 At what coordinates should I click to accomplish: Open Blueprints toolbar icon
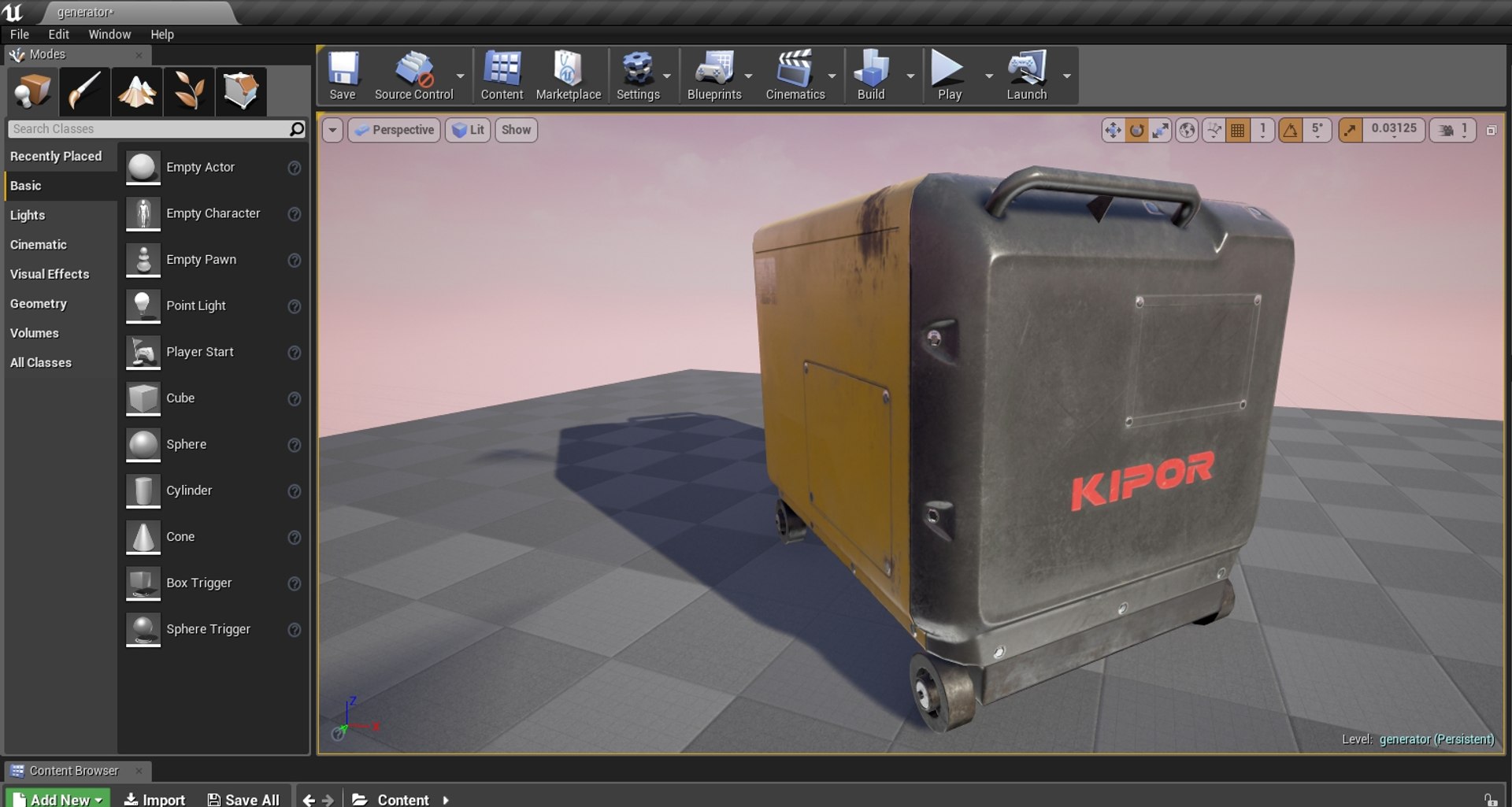point(714,76)
